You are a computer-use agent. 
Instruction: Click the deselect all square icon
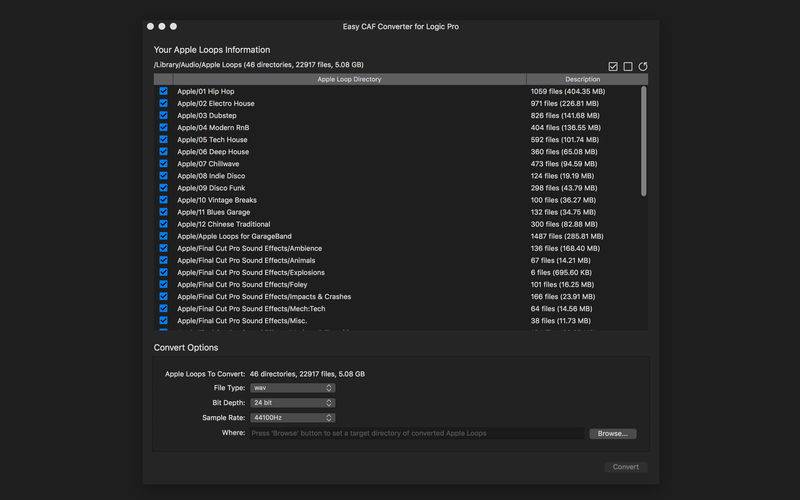click(628, 66)
